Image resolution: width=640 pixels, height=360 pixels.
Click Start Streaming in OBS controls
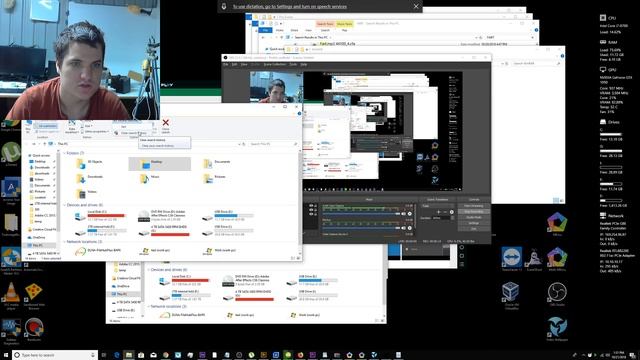pyautogui.click(x=474, y=206)
